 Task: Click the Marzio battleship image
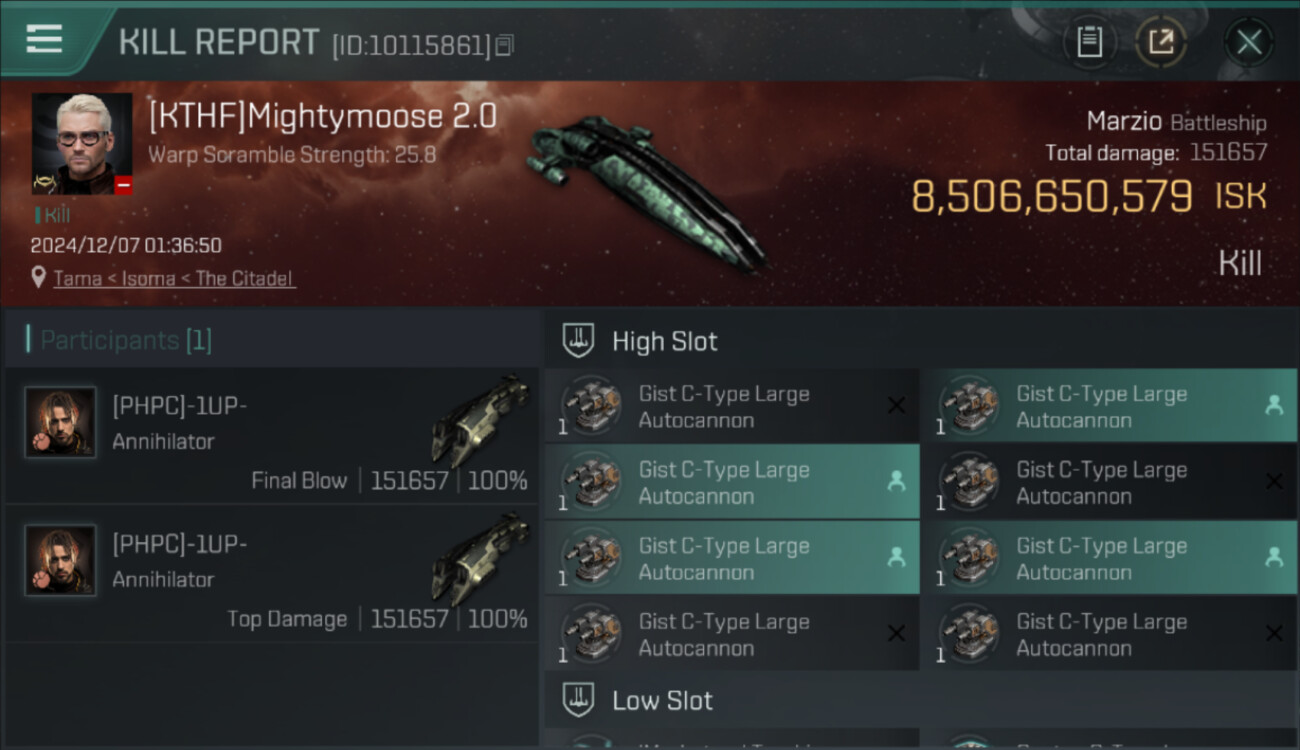[645, 192]
